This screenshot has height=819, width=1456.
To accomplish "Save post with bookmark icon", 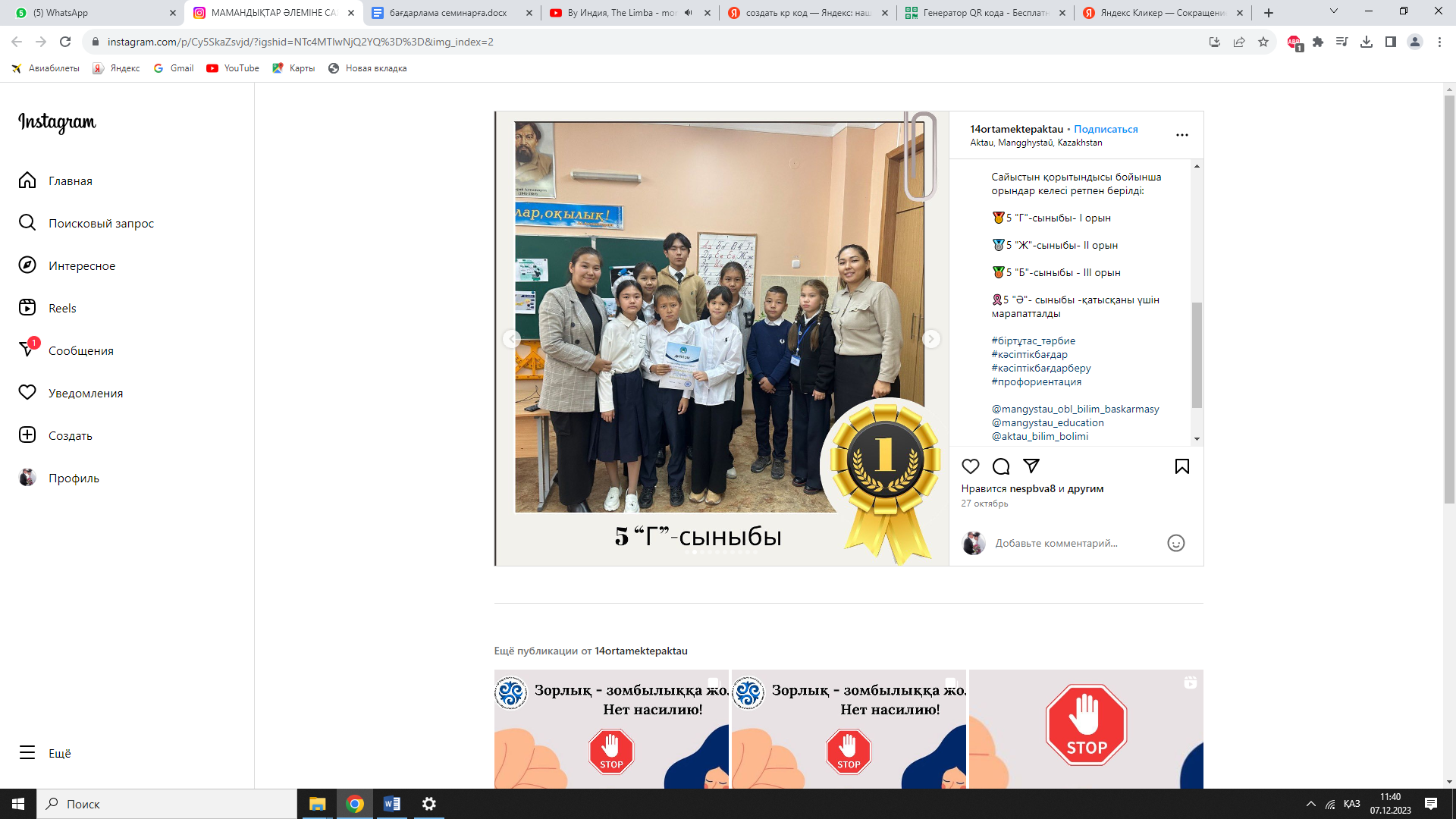I will [1181, 466].
